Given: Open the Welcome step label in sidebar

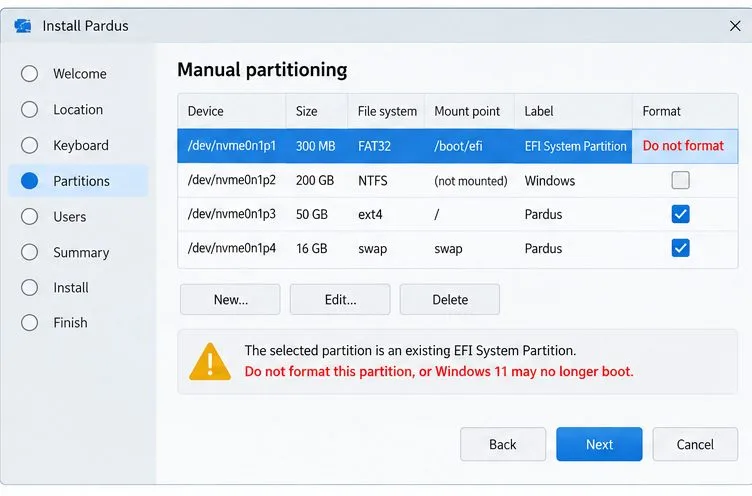Looking at the screenshot, I should click(80, 74).
